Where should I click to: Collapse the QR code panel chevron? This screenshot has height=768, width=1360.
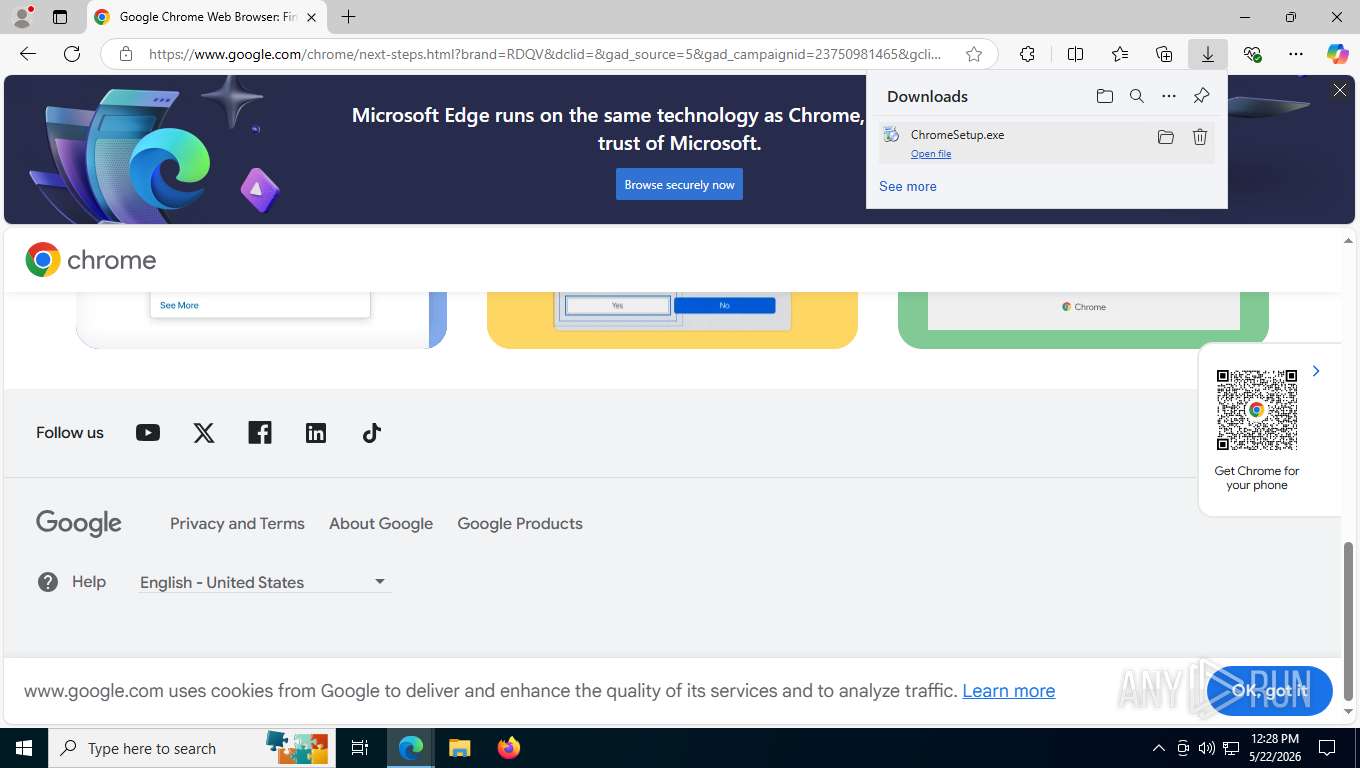click(1316, 371)
